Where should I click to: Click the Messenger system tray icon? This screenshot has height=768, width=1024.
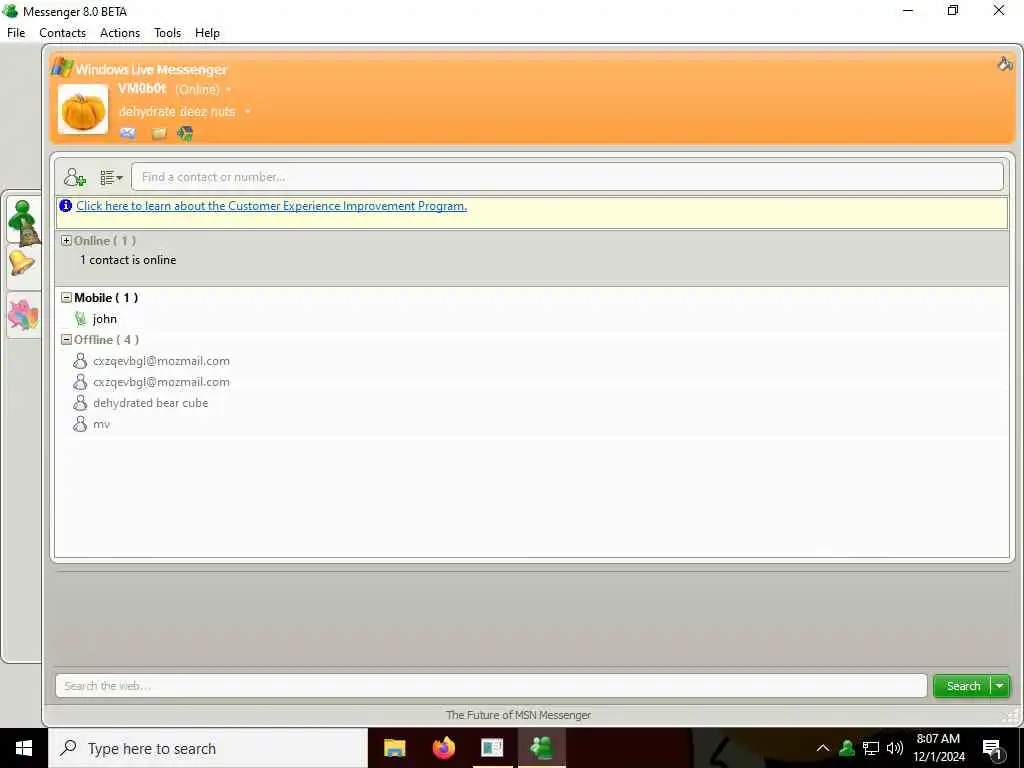pos(847,748)
